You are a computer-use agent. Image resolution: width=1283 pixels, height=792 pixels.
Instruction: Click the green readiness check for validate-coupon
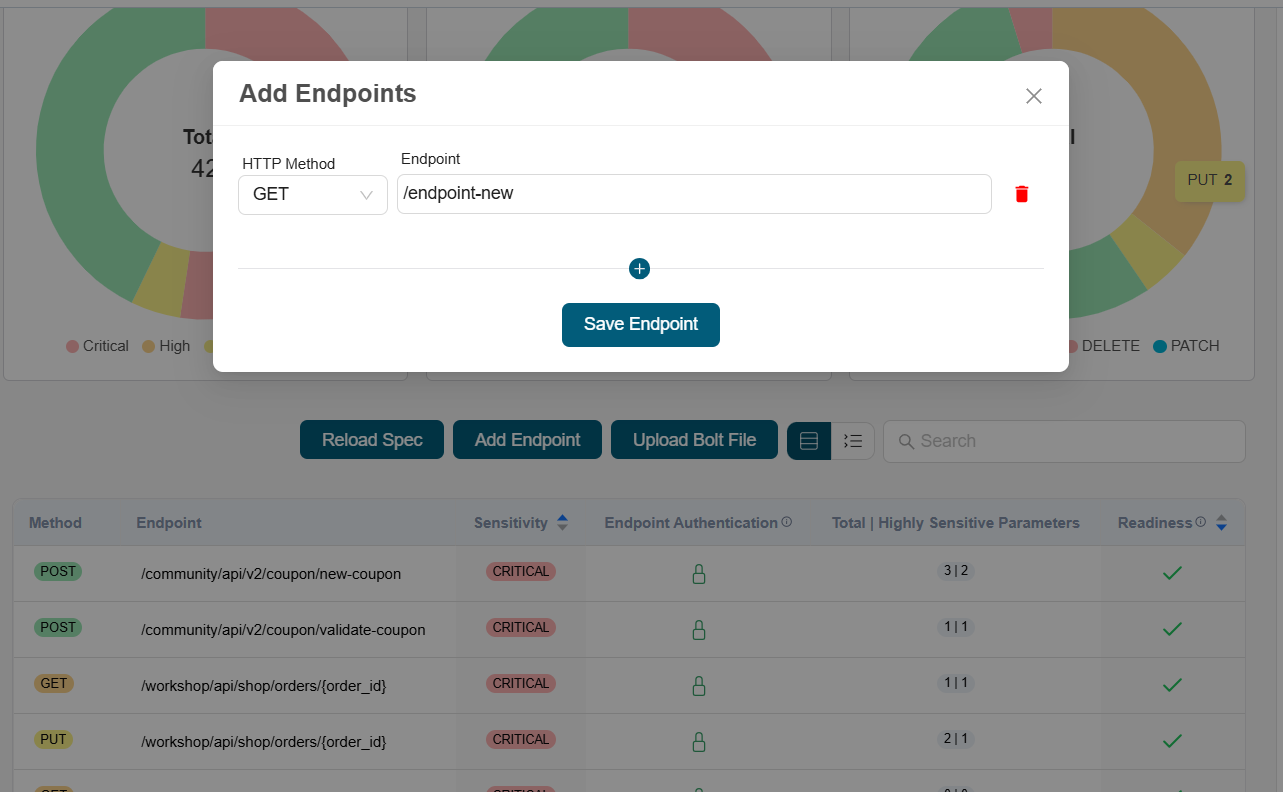click(1172, 628)
